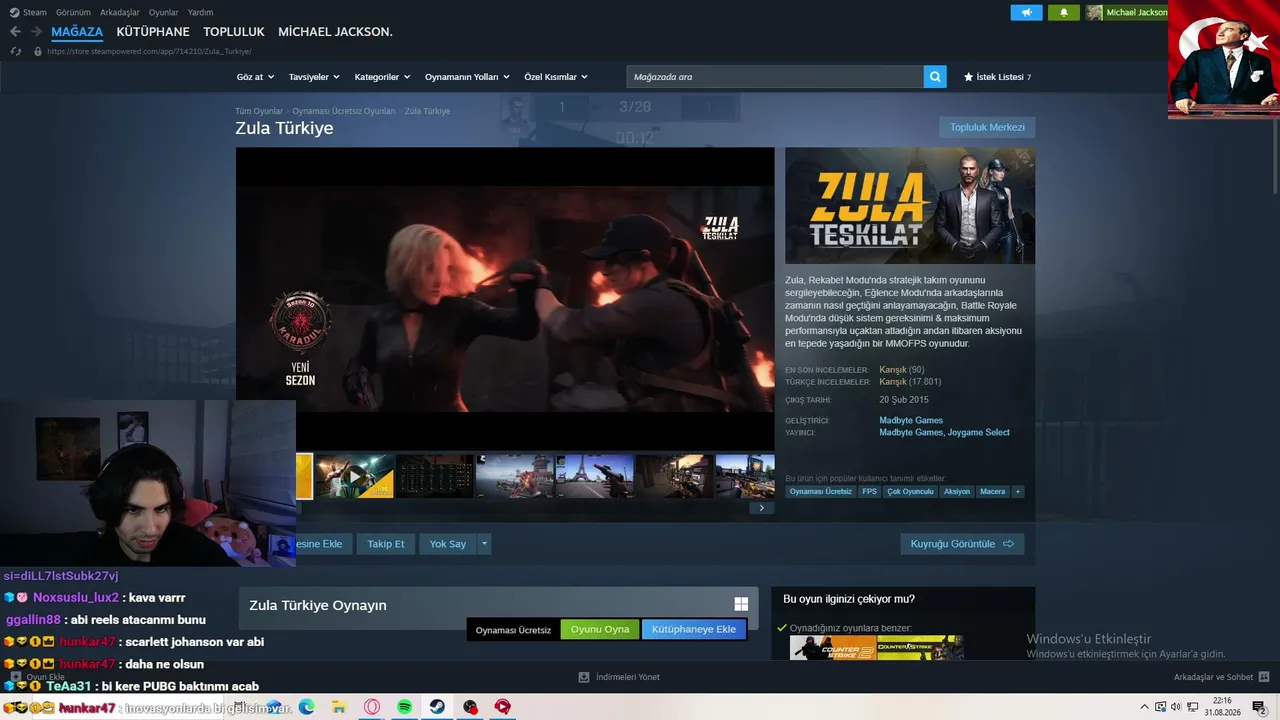This screenshot has width=1280, height=720.
Task: Click the Macera tag
Action: (993, 492)
